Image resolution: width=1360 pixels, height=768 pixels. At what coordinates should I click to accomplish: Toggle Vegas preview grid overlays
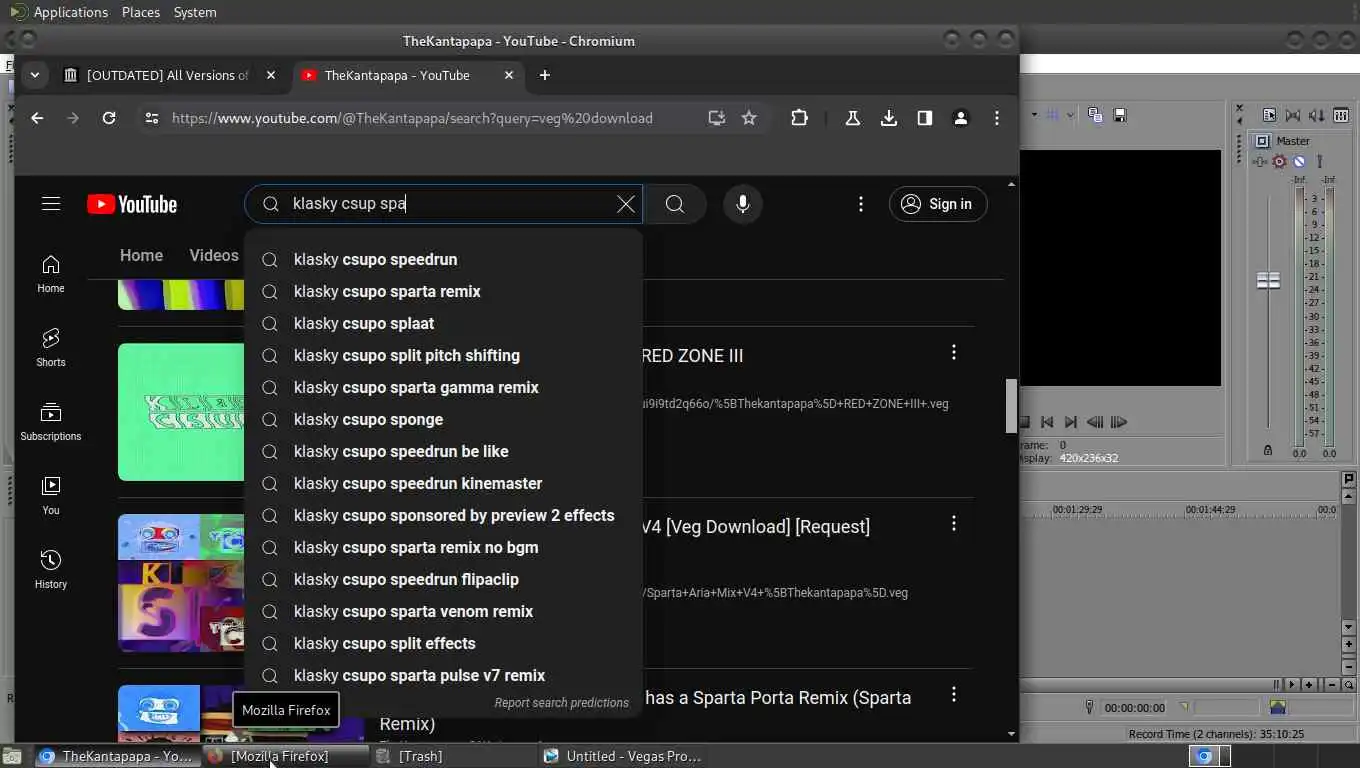[1052, 115]
